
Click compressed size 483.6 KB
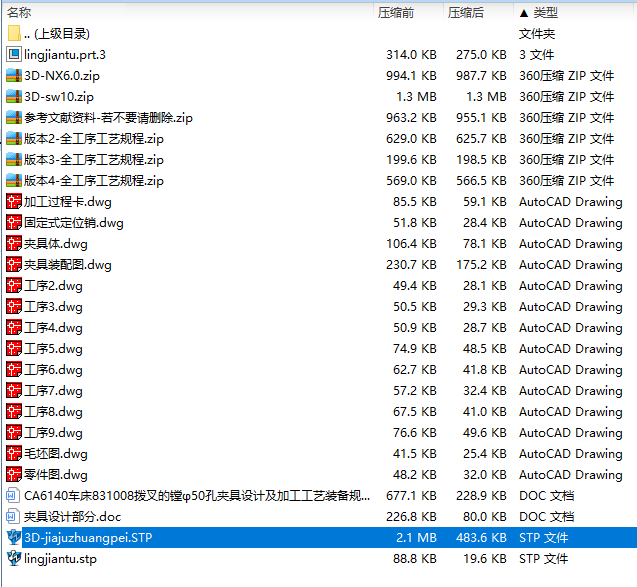[x=481, y=537]
